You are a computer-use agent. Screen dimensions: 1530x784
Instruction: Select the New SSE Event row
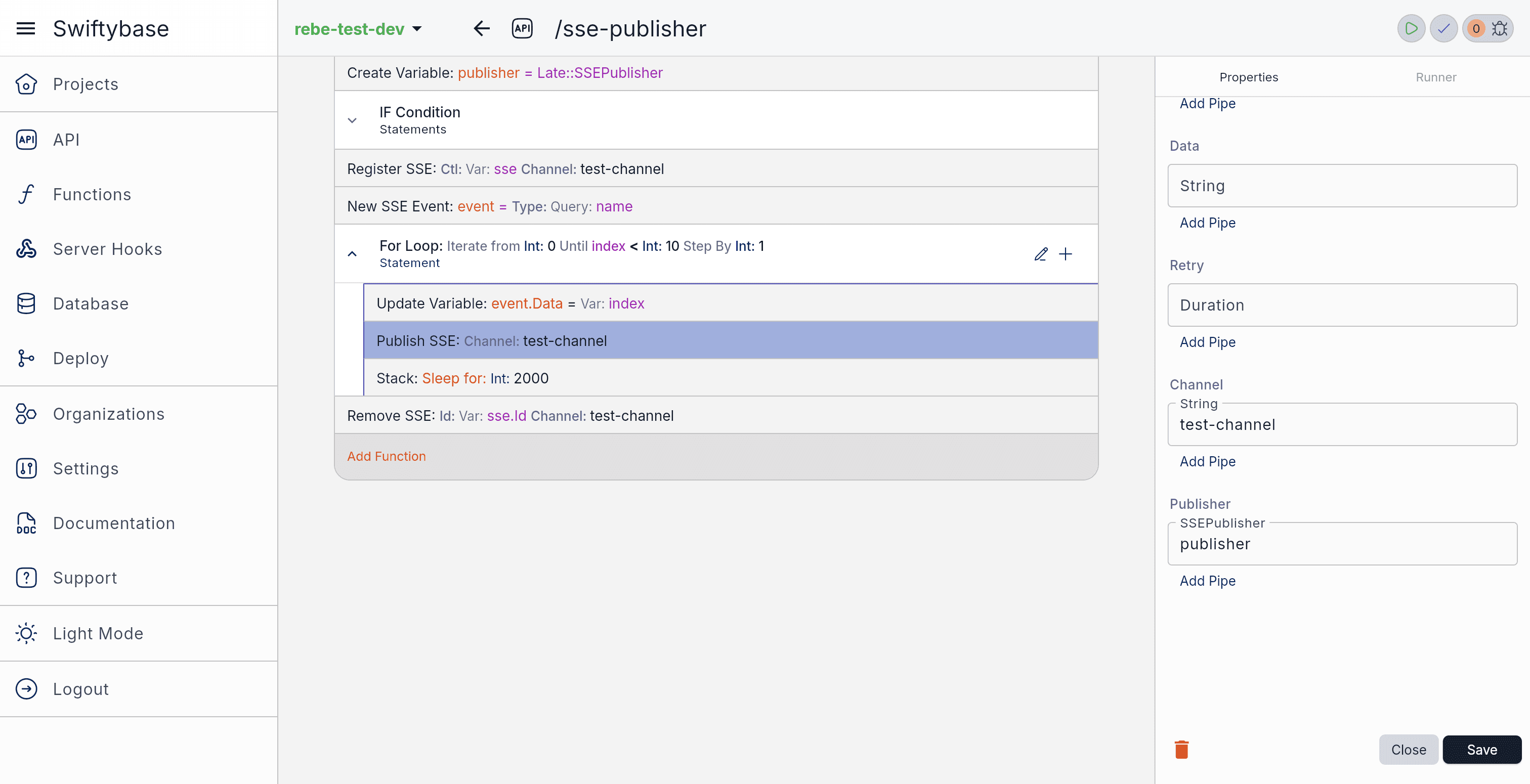point(716,206)
